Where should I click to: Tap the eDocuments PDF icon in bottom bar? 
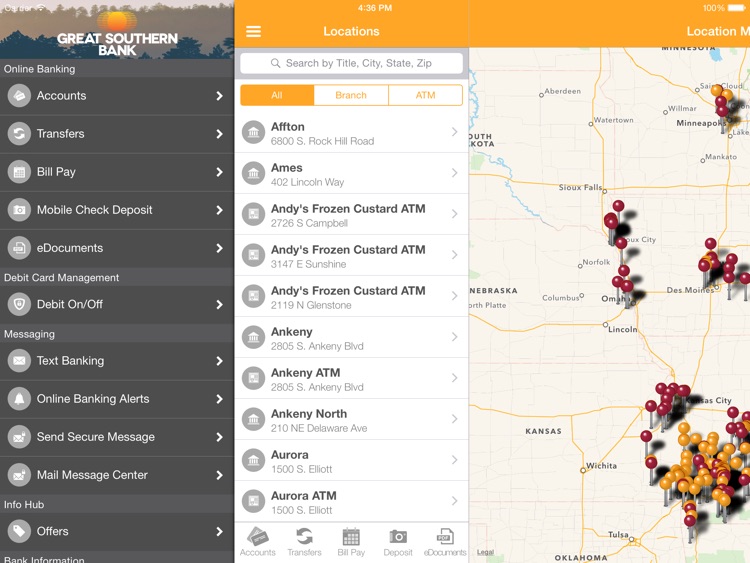445,536
